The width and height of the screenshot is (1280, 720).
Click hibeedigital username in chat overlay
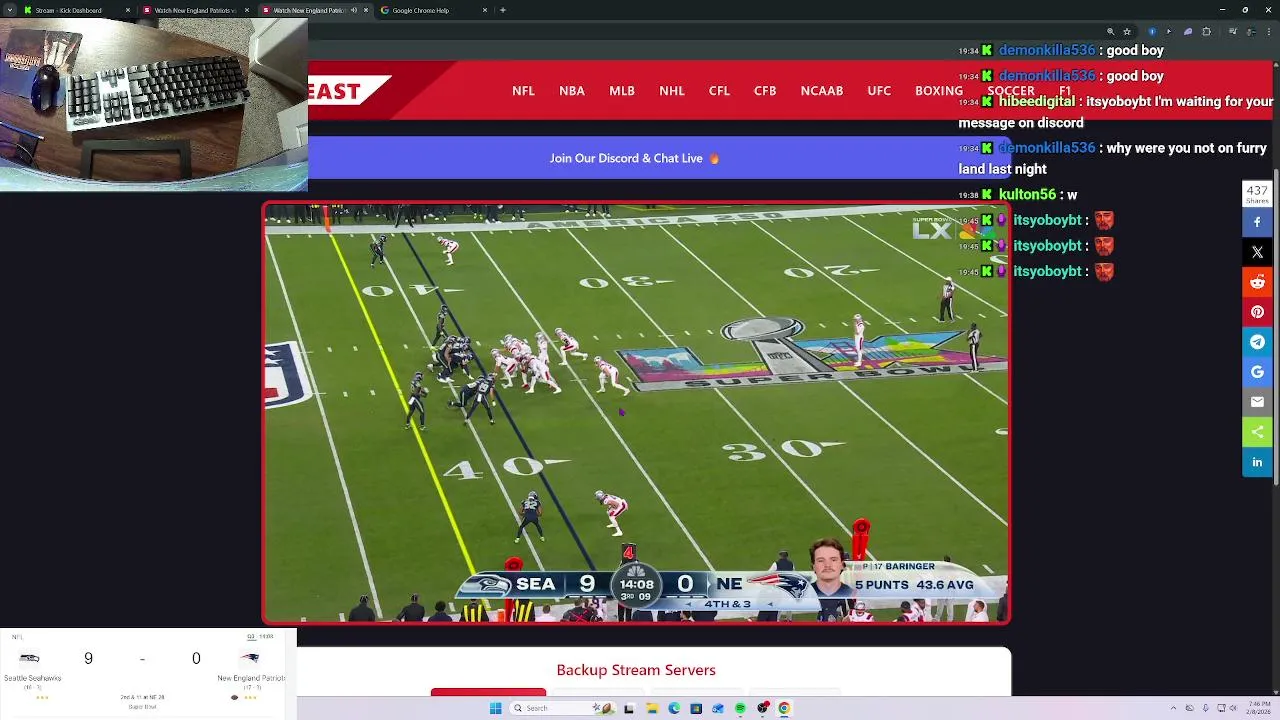pyautogui.click(x=1037, y=101)
